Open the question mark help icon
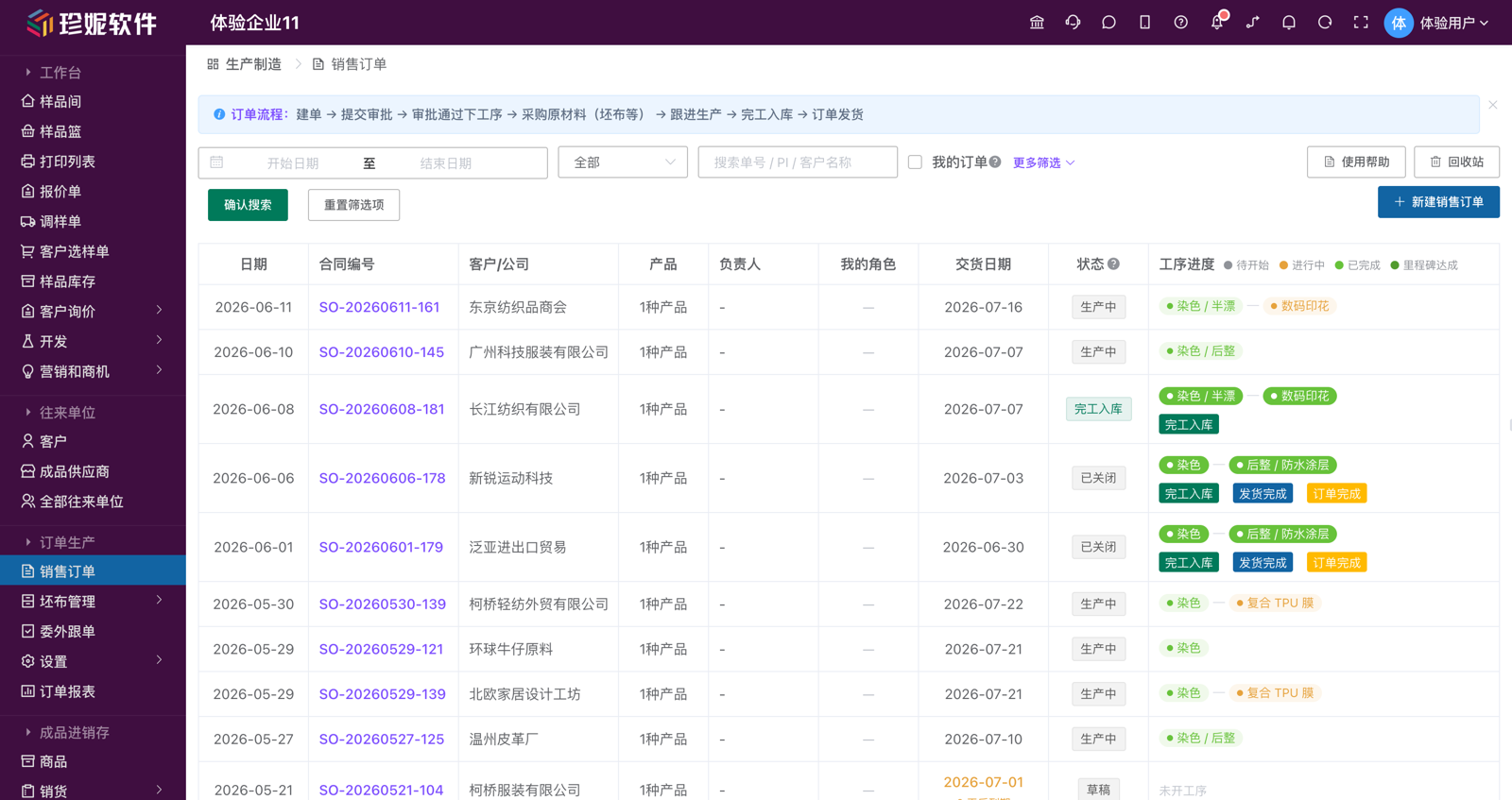 1180,23
